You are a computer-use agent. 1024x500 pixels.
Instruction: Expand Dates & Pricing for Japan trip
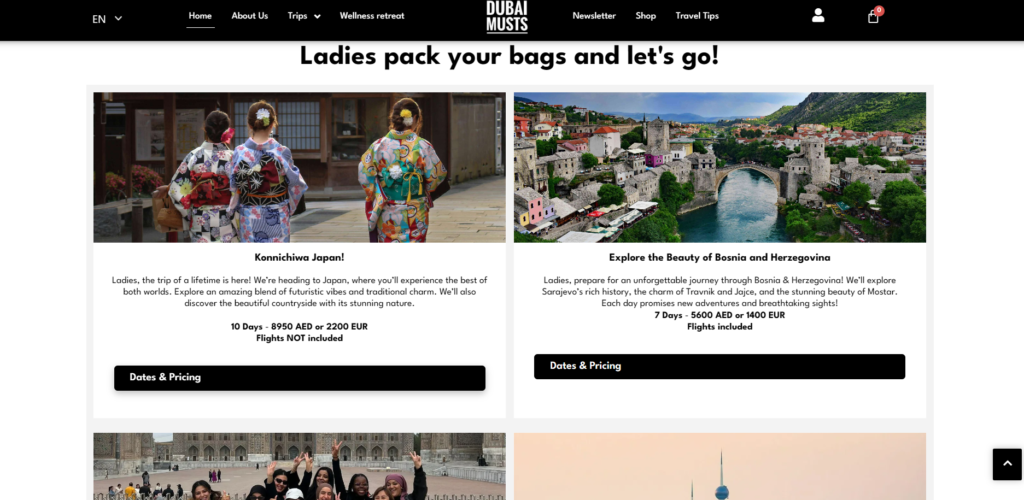coord(300,378)
